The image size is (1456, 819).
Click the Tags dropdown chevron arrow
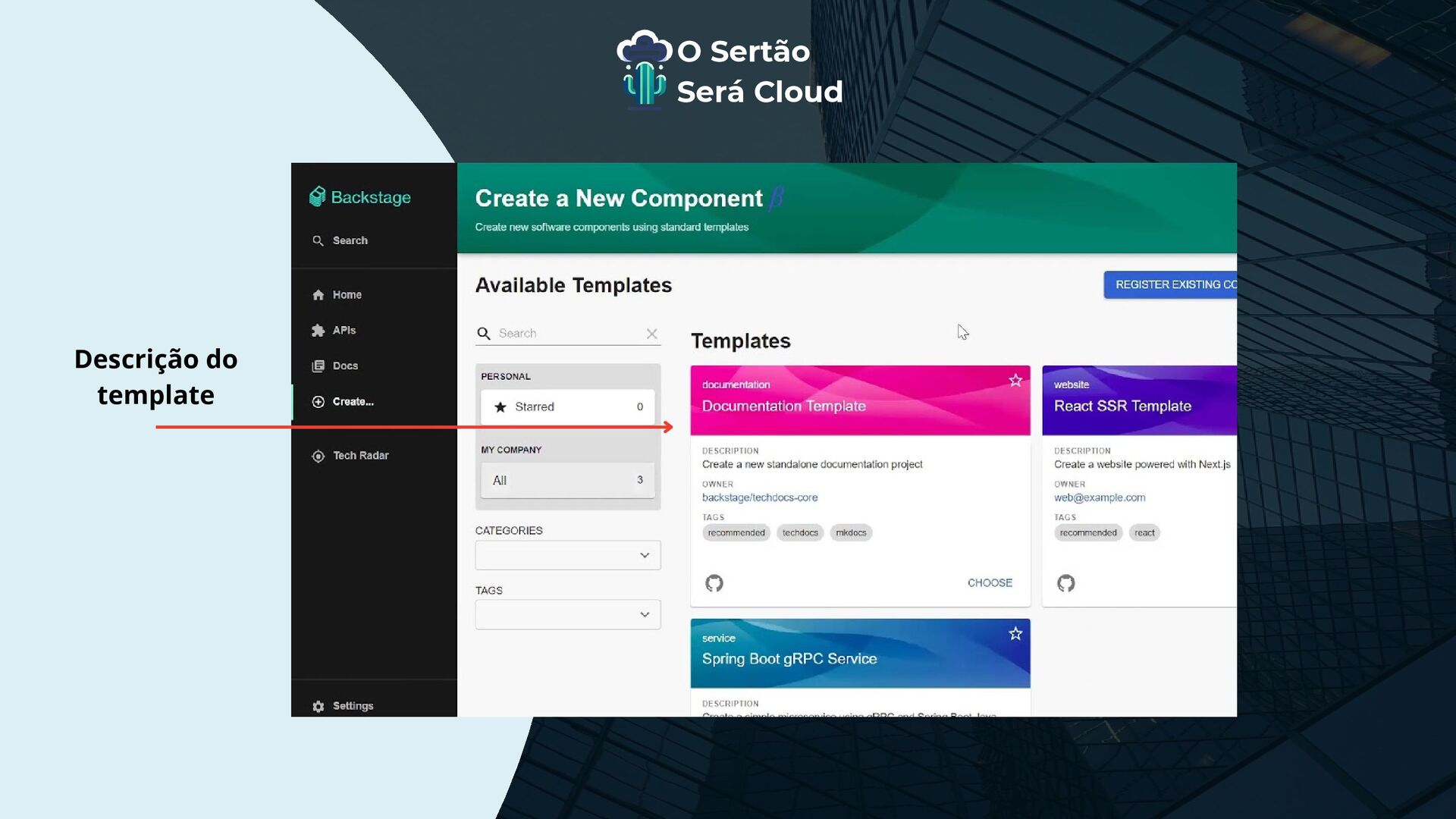point(645,615)
